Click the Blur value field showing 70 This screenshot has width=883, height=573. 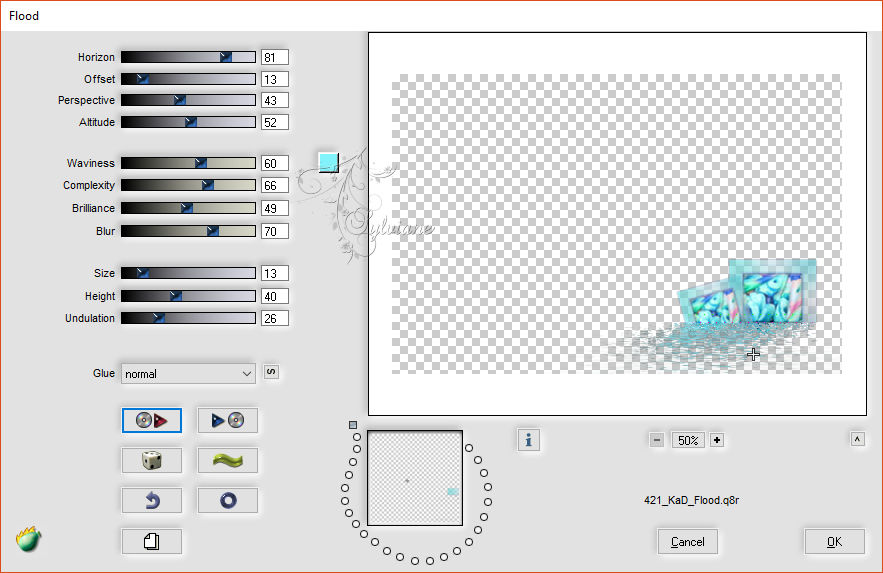[x=275, y=231]
